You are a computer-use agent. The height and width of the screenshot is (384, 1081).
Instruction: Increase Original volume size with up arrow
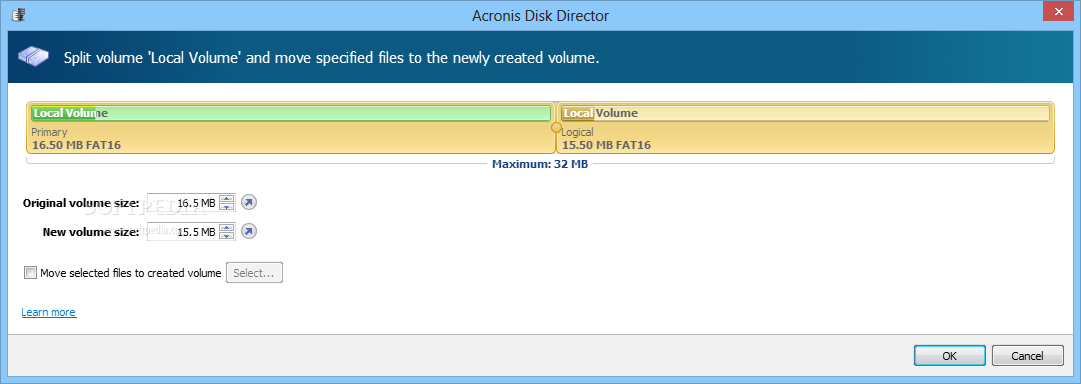(227, 199)
